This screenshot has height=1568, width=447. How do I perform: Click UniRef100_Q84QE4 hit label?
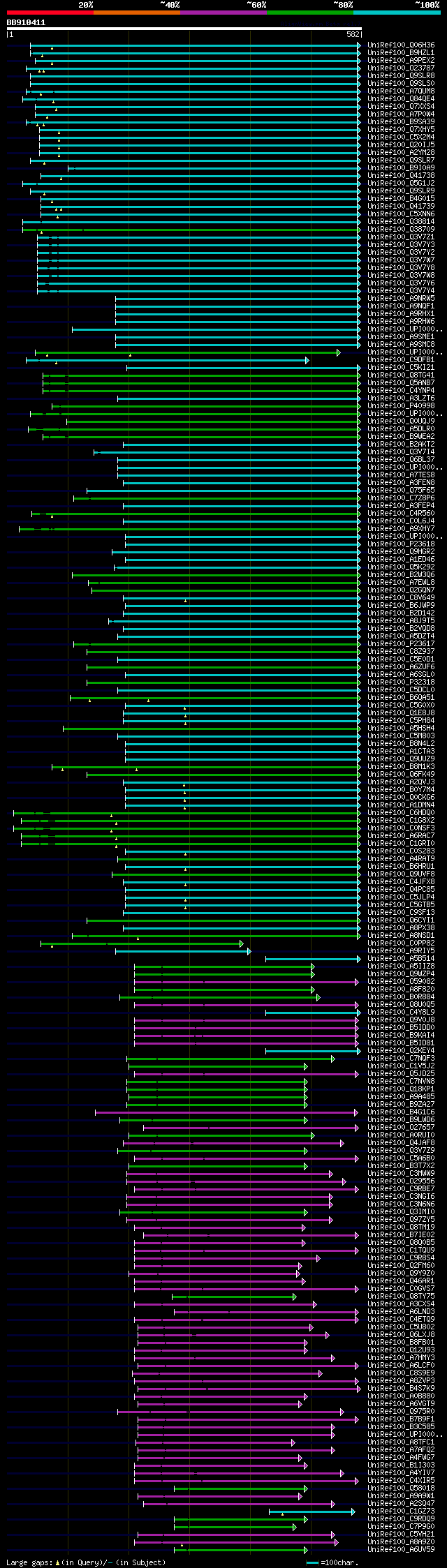pyautogui.click(x=401, y=98)
